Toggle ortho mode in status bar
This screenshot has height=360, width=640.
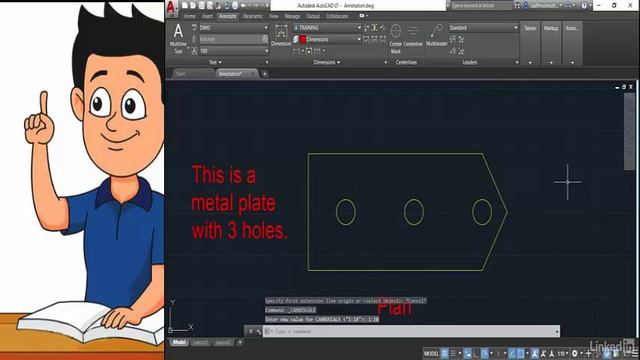click(x=476, y=353)
